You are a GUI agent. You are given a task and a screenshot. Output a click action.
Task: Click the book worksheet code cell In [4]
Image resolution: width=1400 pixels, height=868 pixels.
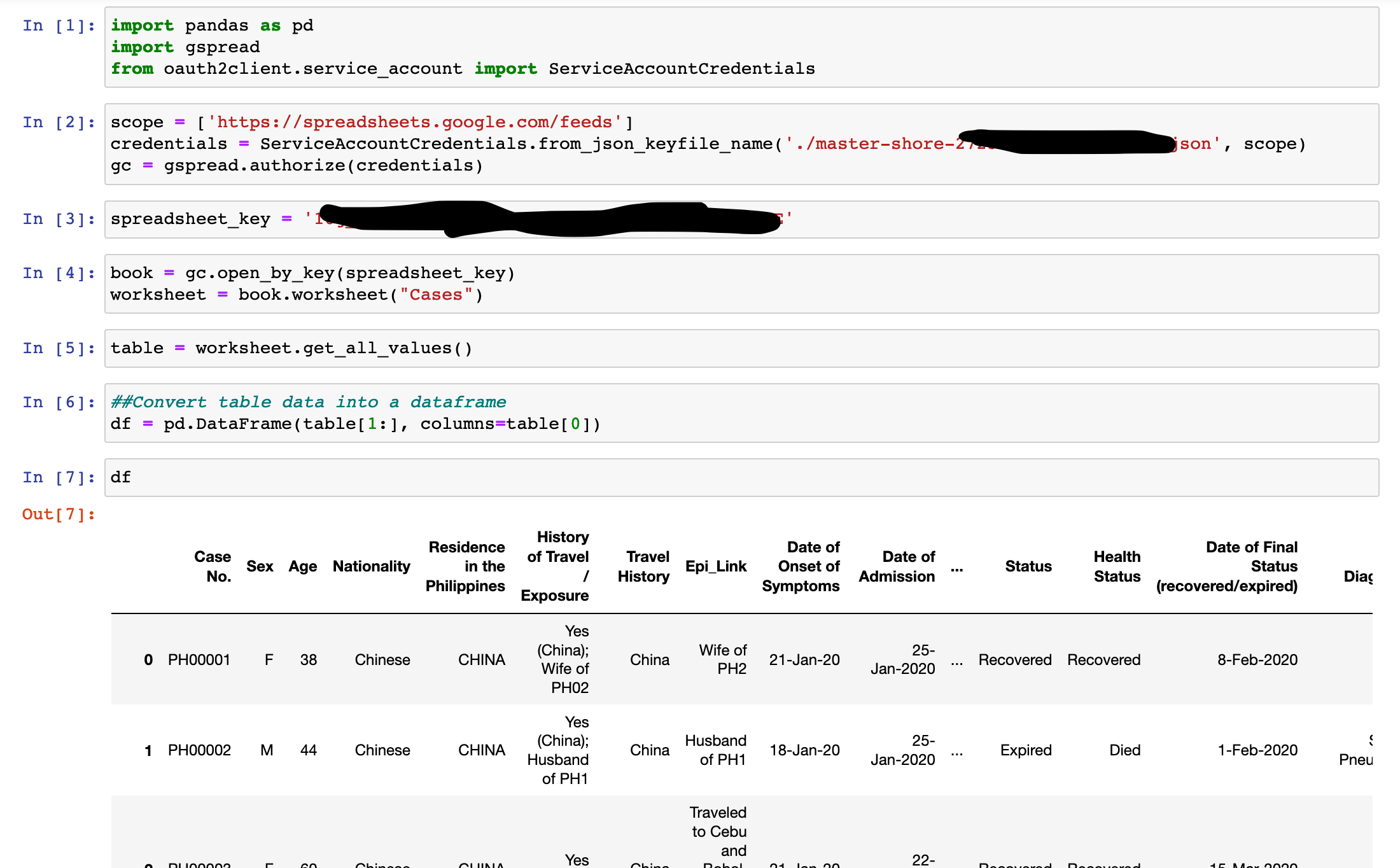pos(741,284)
